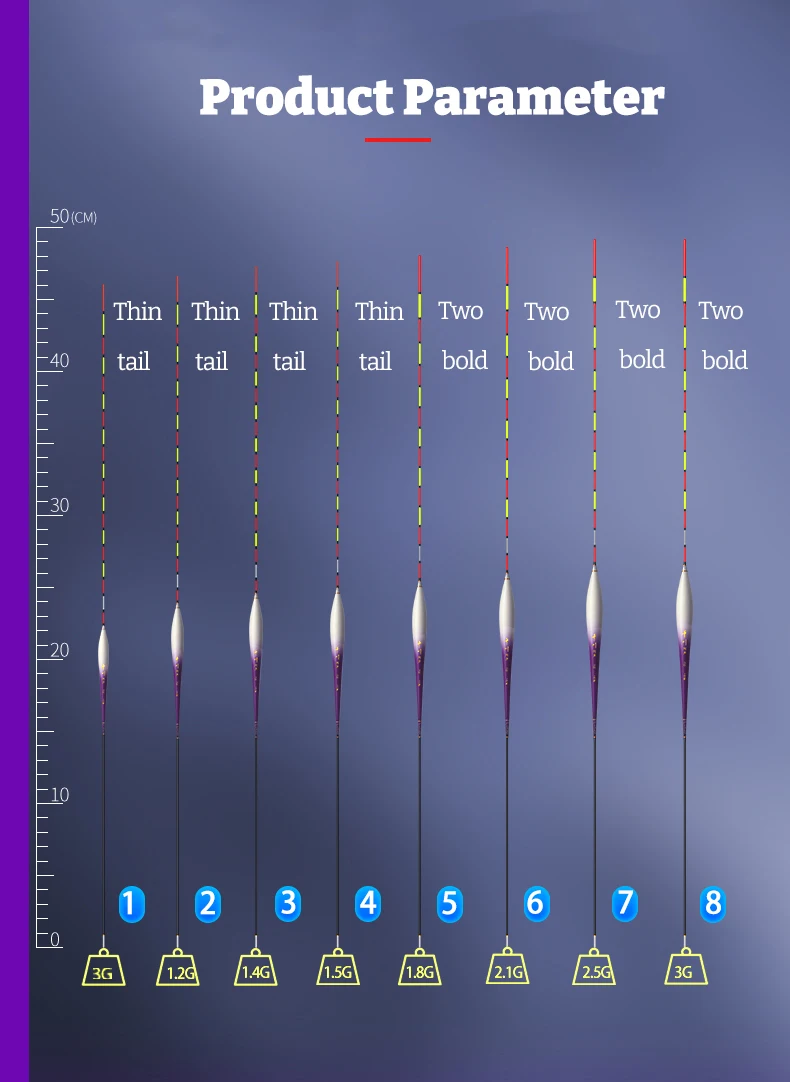790x1082 pixels.
Task: Click the white body of float 6
Action: point(506,607)
